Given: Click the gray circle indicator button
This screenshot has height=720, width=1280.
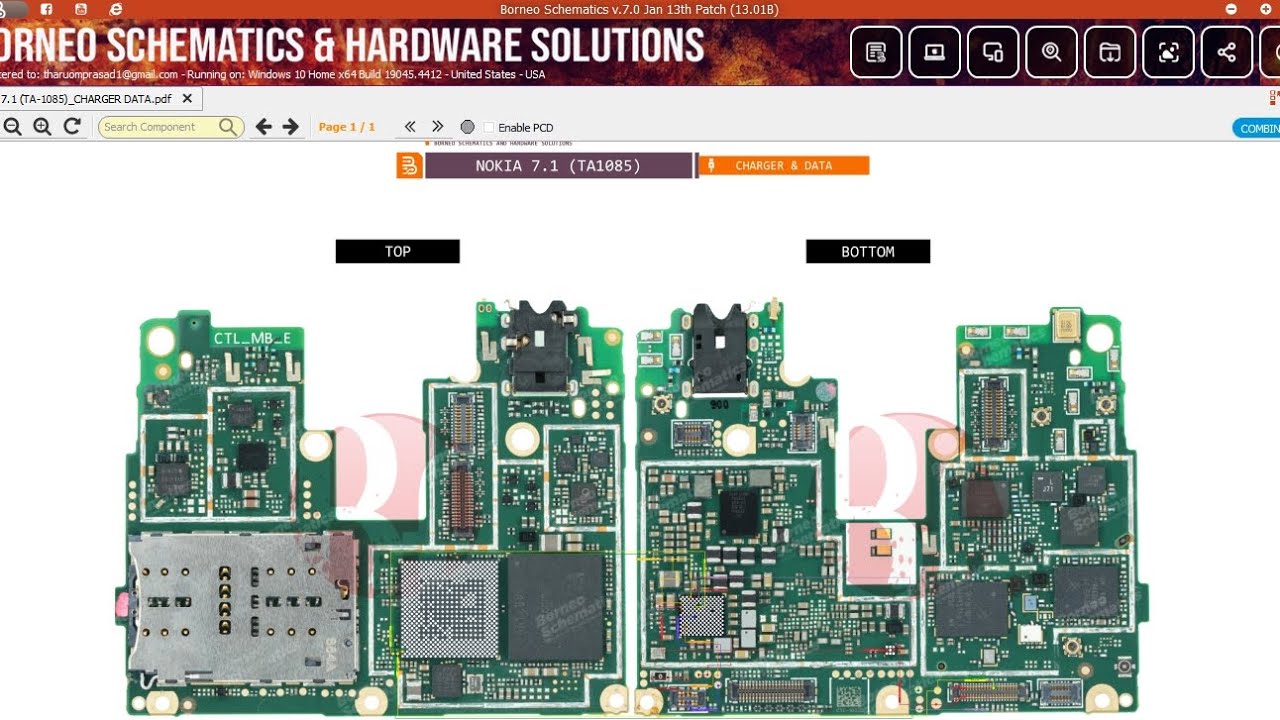Looking at the screenshot, I should [467, 127].
